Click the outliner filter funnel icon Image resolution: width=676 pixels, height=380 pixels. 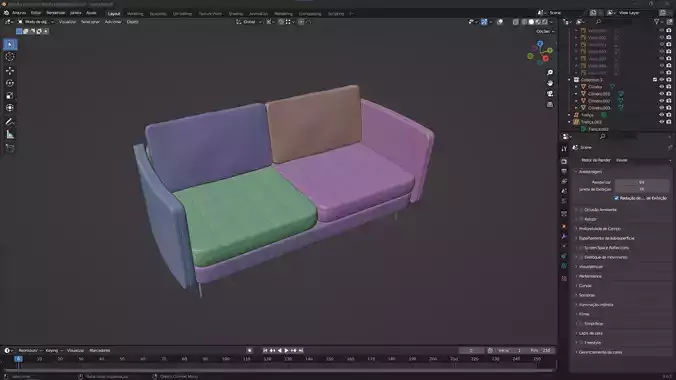(657, 22)
